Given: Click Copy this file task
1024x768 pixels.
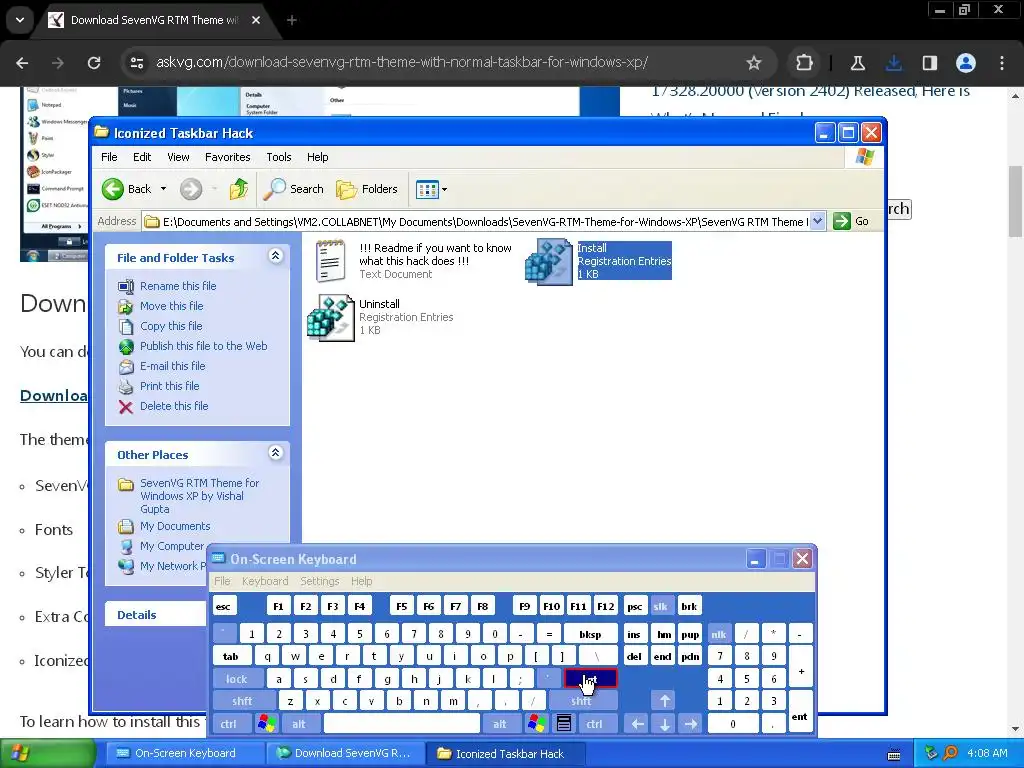Looking at the screenshot, I should pos(171,326).
